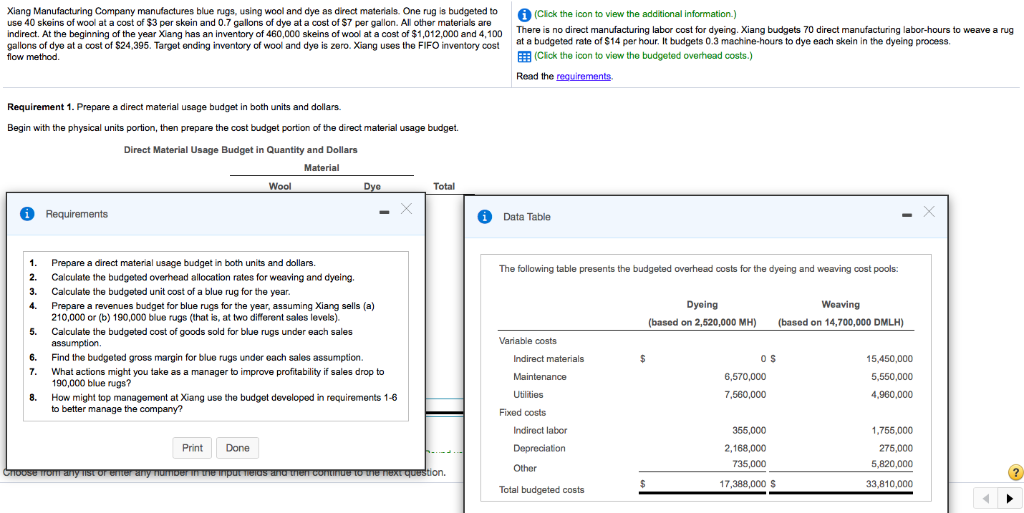This screenshot has width=1024, height=513.
Task: Click the Utilities row label
Action: pos(528,394)
